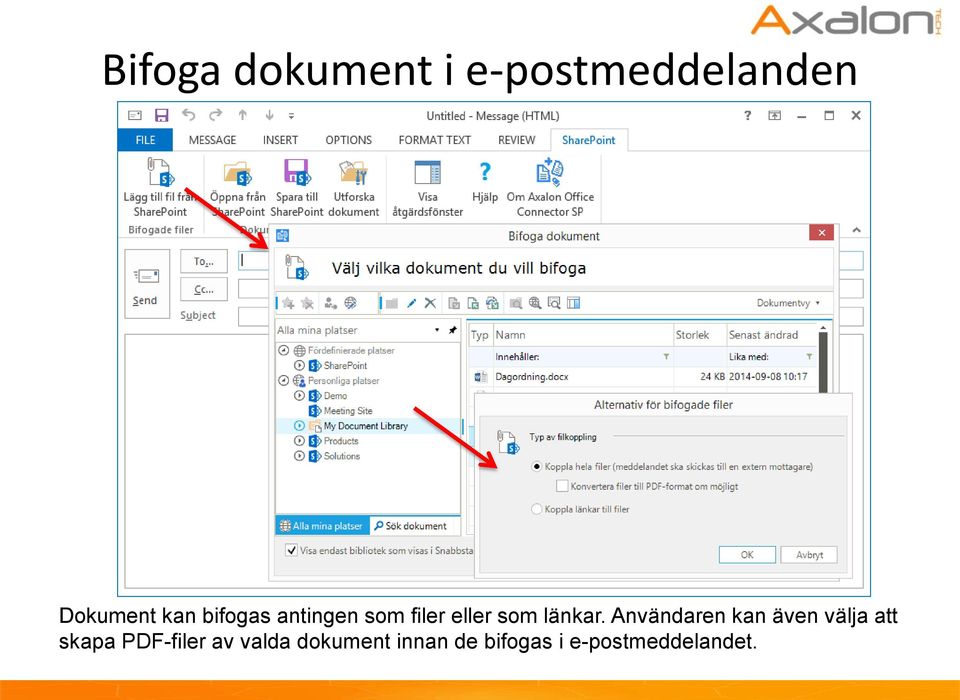Click the Outlook help question mark

pos(747,115)
